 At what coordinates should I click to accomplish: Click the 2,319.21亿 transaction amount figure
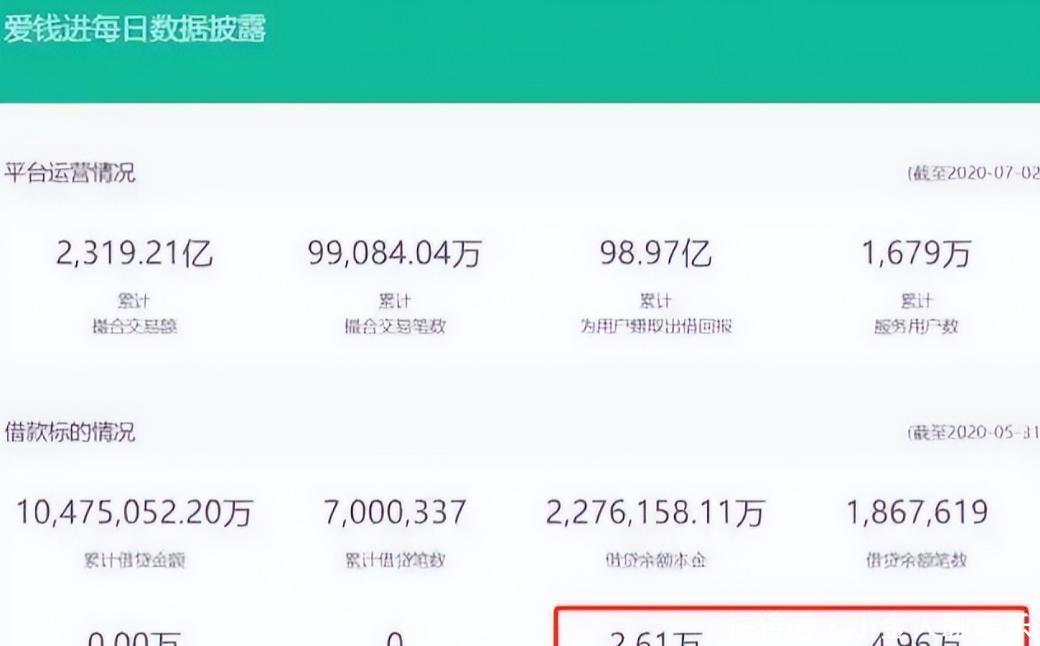click(x=134, y=254)
